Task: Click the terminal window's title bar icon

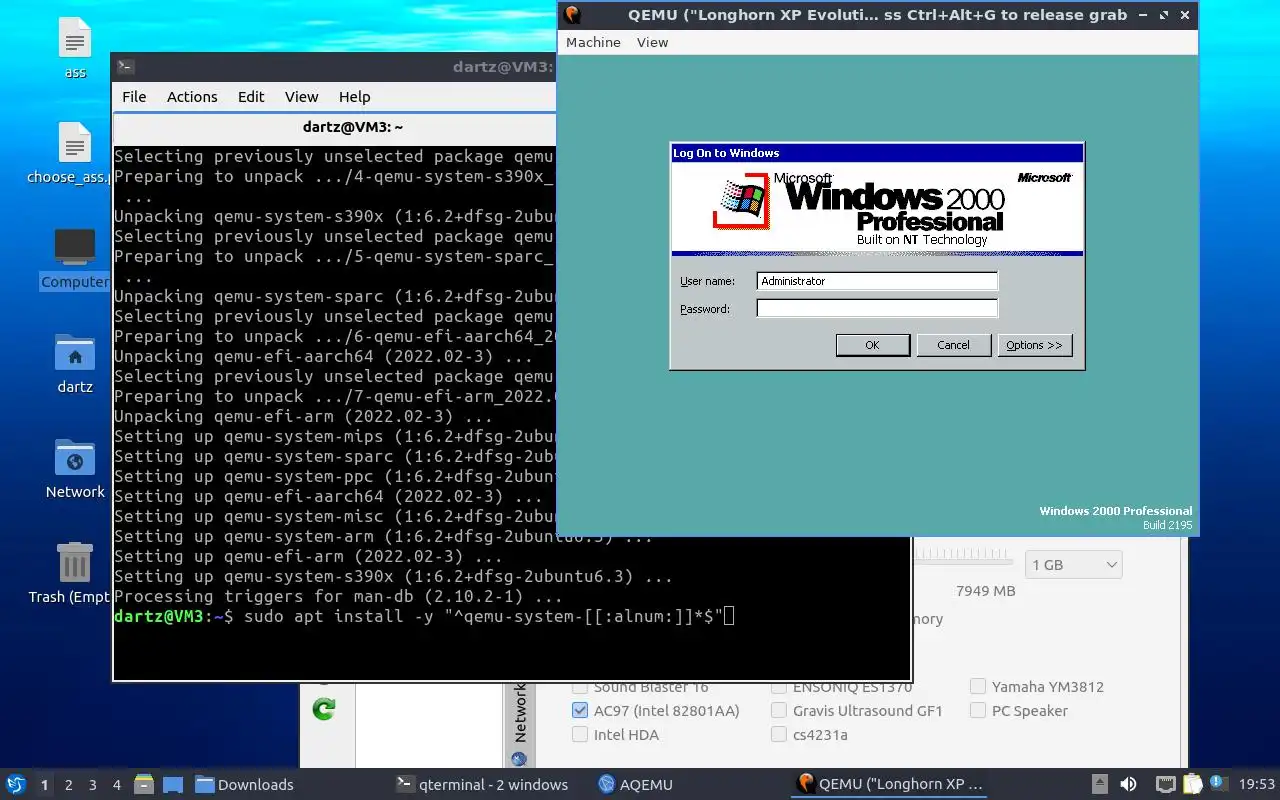Action: coord(126,67)
